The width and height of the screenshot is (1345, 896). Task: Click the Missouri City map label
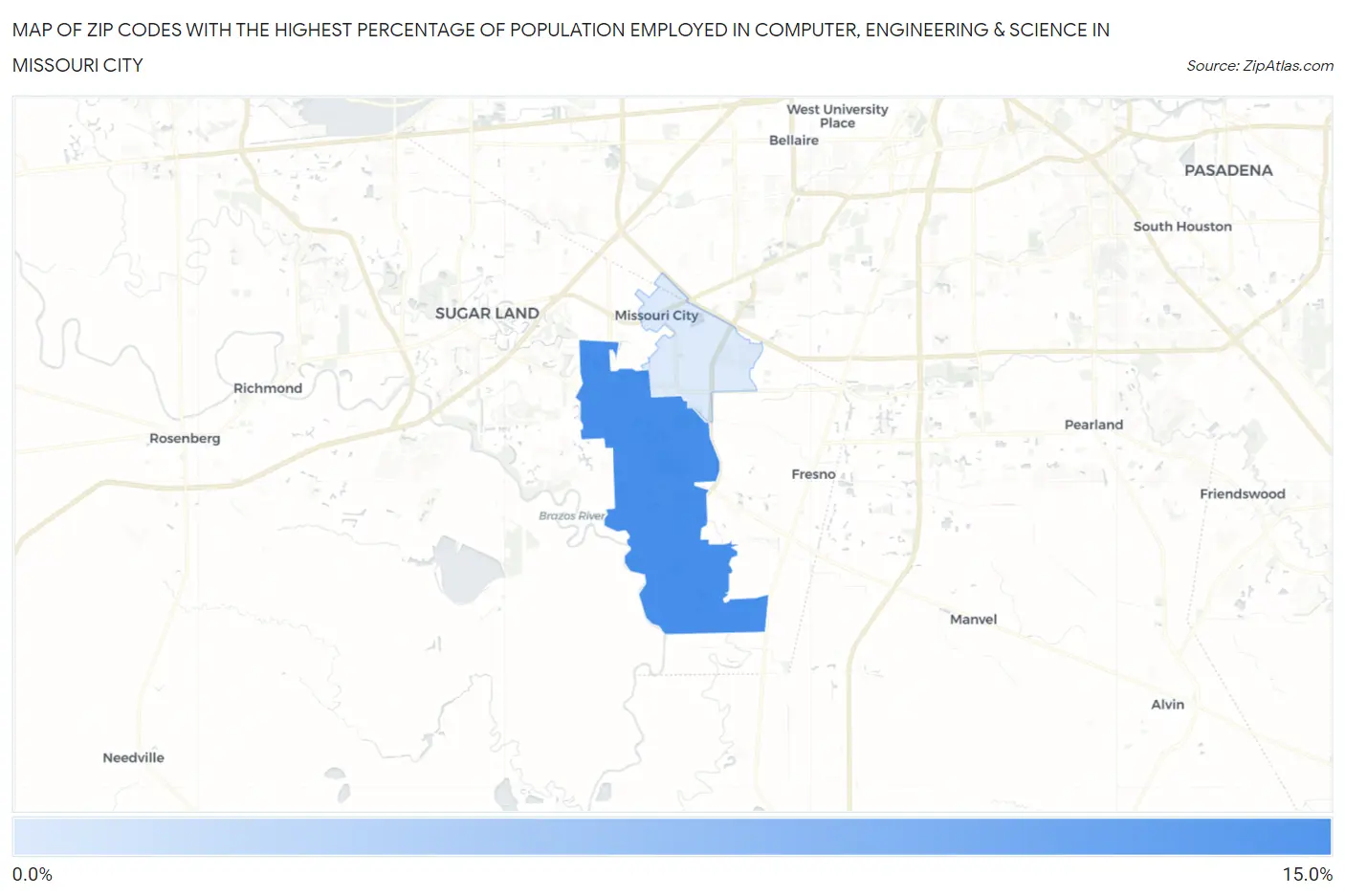656,316
